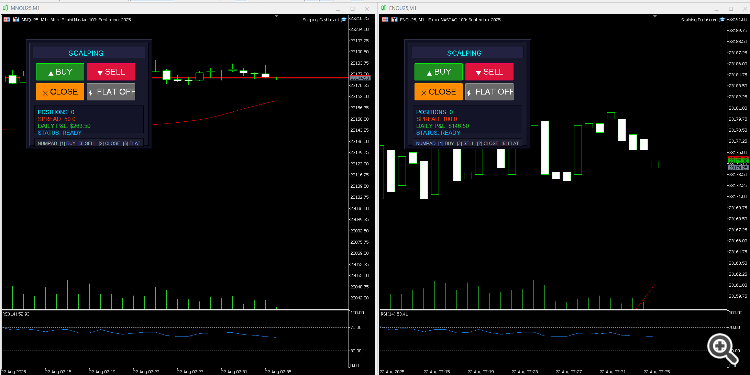Click the BUY button on right chart
Screen dimensions: 750x375
[439, 72]
